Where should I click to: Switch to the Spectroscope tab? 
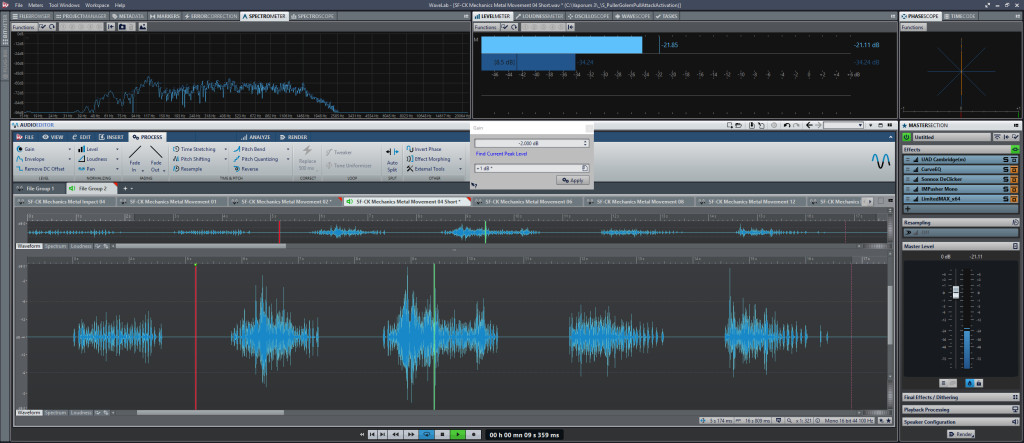coord(311,16)
